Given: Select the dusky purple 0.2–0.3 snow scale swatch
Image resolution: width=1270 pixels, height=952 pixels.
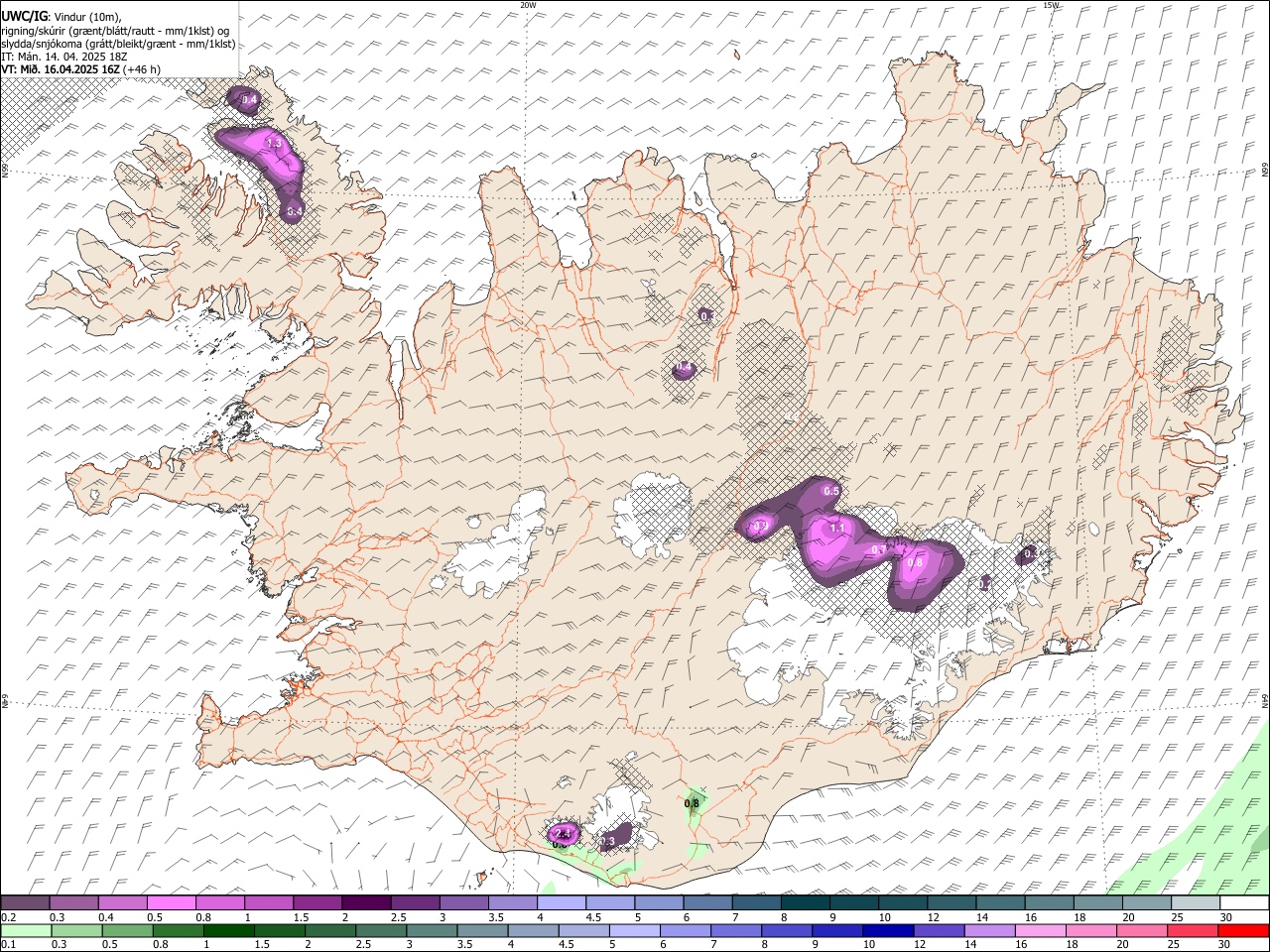Looking at the screenshot, I should [x=25, y=902].
